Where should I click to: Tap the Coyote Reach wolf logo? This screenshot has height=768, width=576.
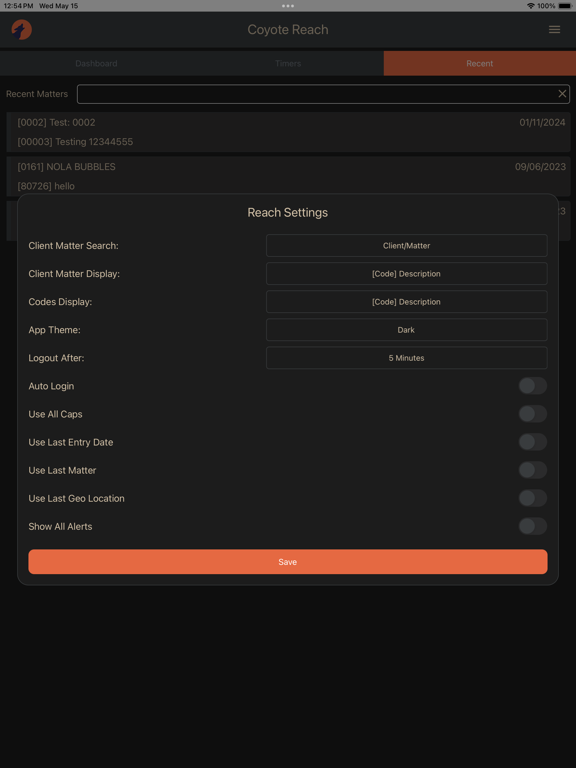pyautogui.click(x=22, y=30)
